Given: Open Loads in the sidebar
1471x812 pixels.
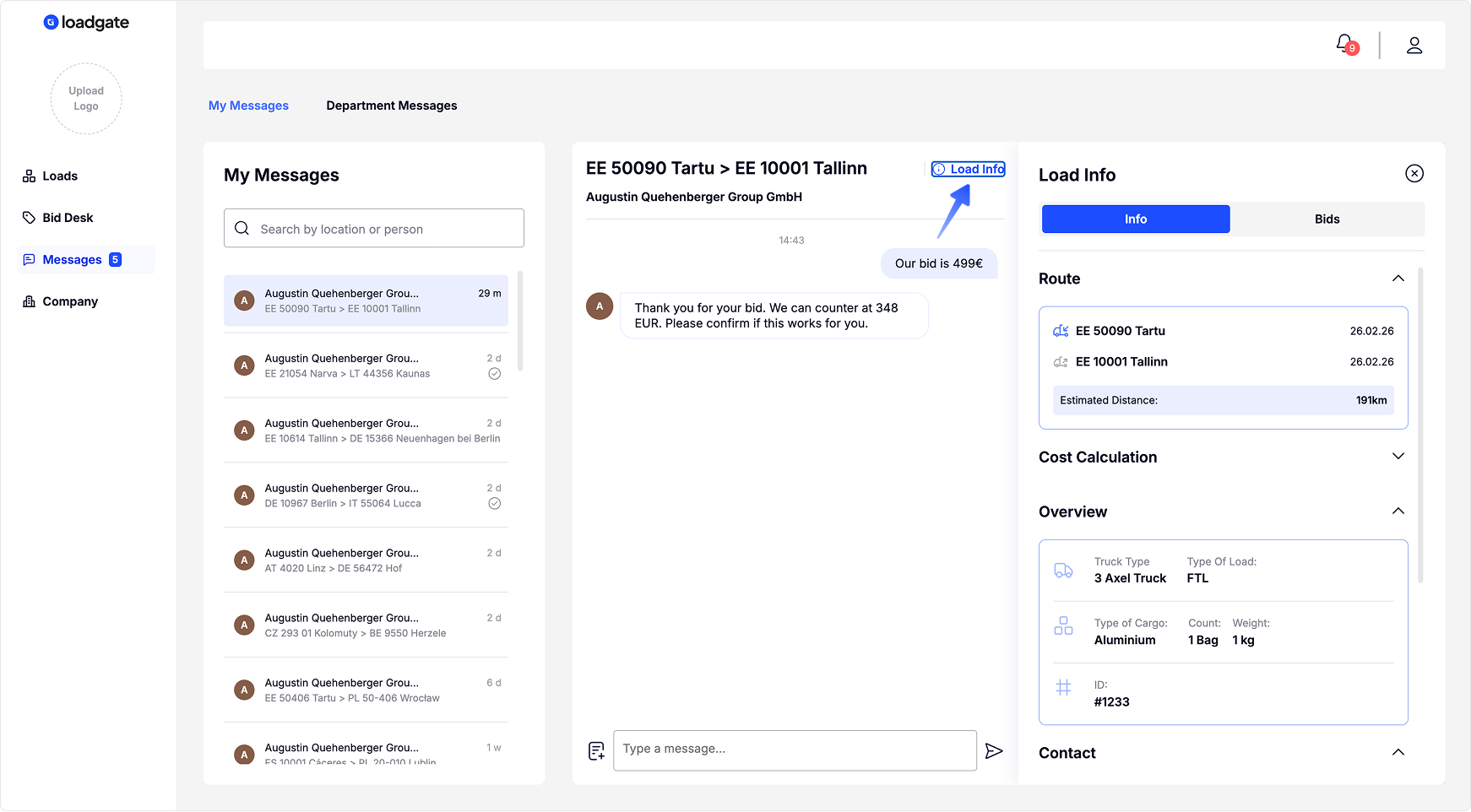Looking at the screenshot, I should 60,176.
